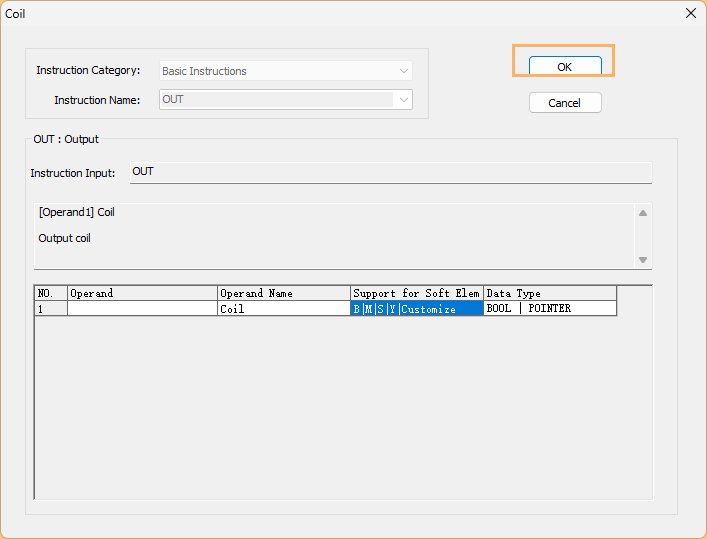Click the 'Operand Name' column header
The width and height of the screenshot is (707, 539).
[x=284, y=293]
